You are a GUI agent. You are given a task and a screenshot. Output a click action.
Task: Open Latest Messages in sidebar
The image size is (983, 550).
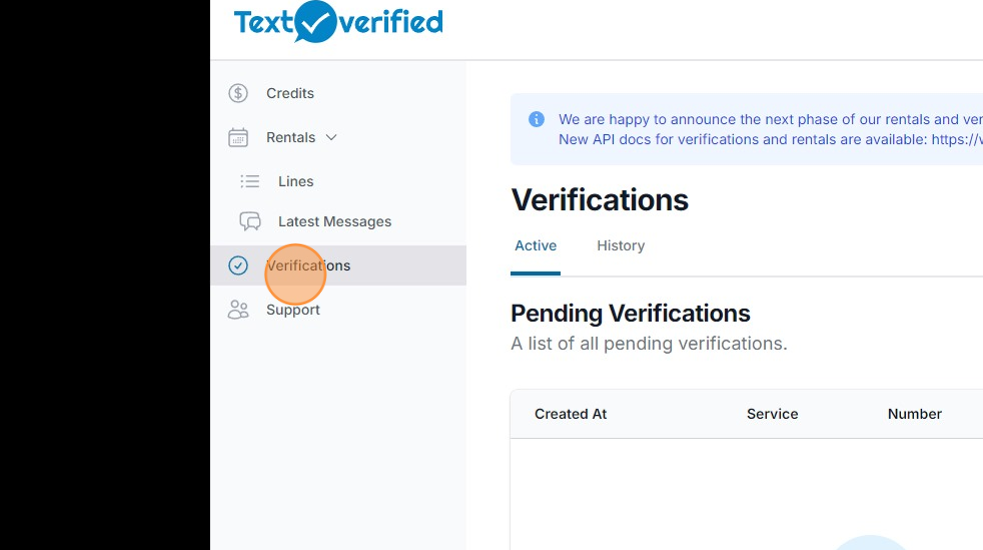click(x=335, y=221)
